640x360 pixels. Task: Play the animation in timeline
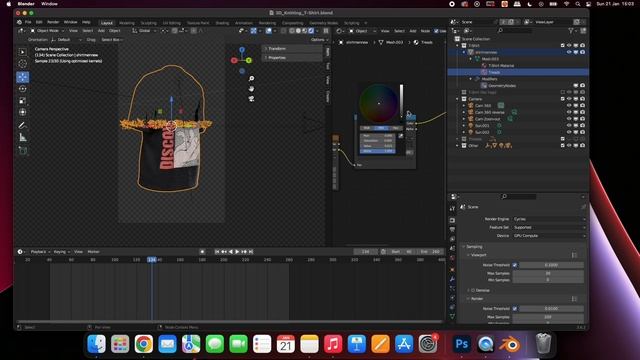237,252
